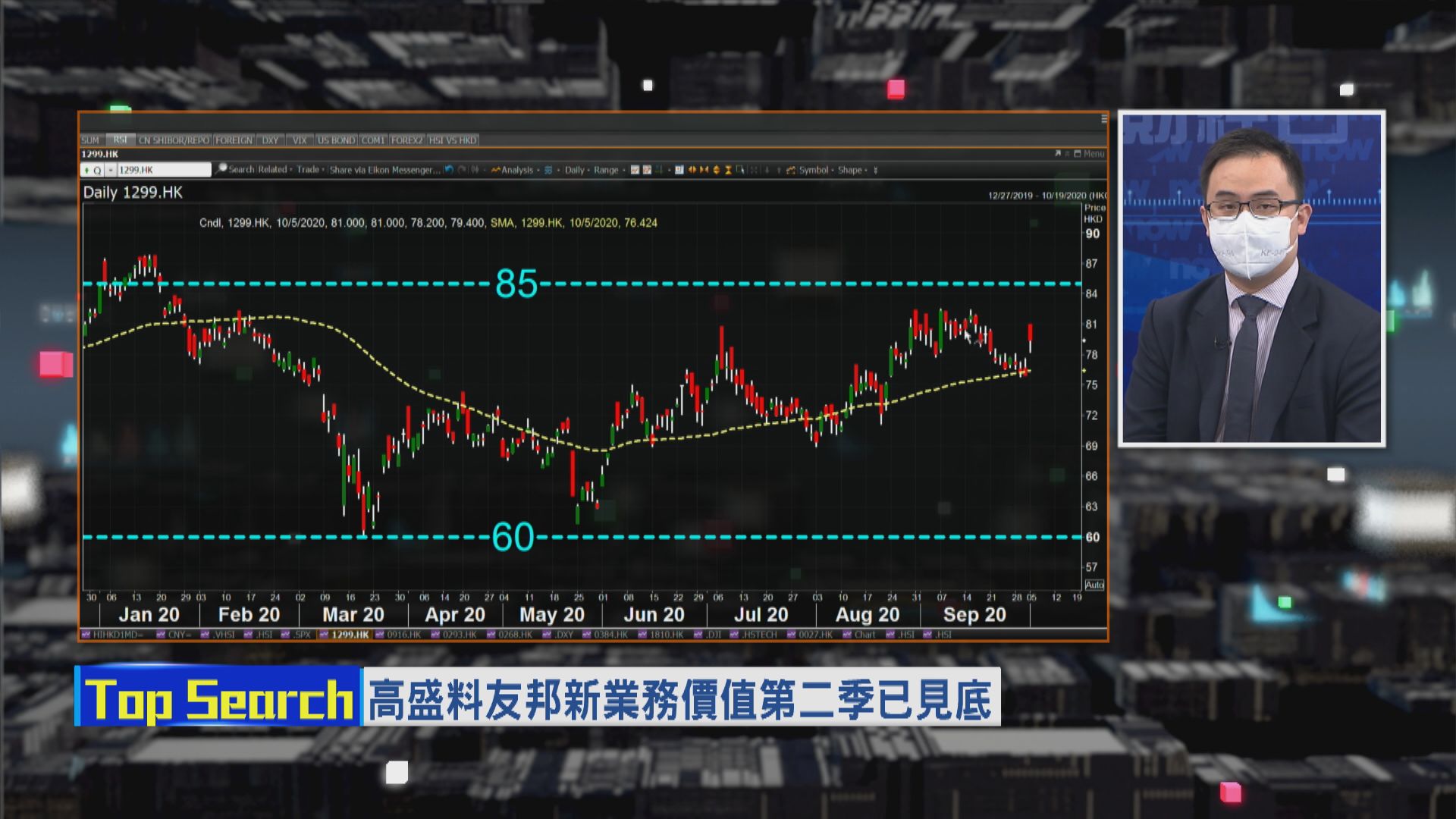Expand the Range dropdown

(606, 170)
